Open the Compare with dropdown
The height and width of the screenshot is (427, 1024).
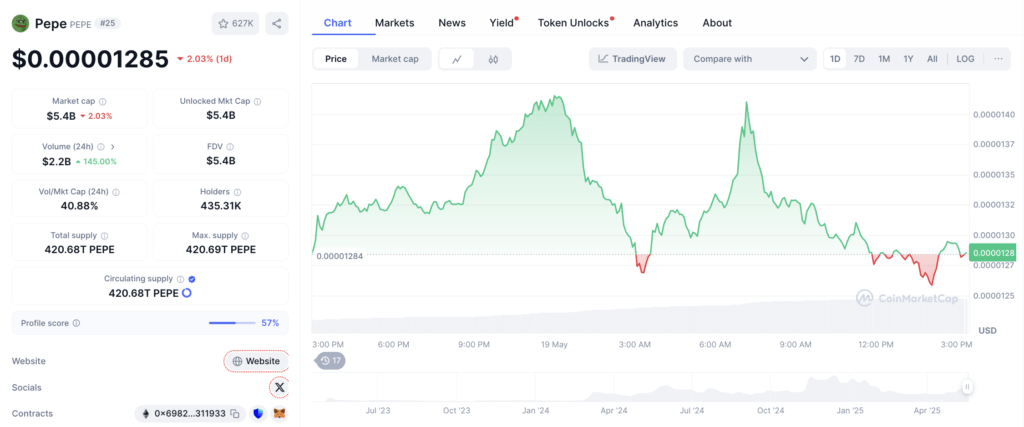pos(750,59)
